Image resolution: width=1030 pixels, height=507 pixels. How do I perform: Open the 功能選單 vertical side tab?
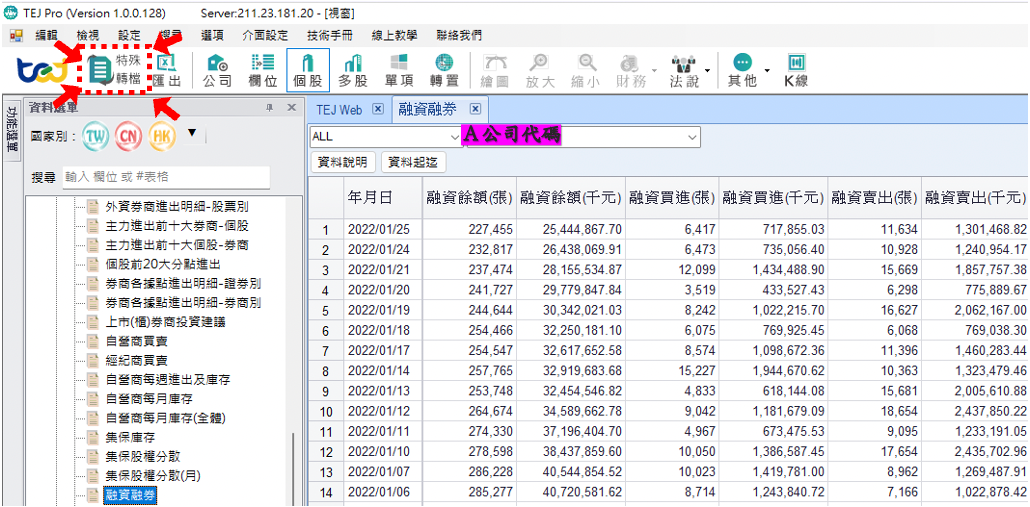pyautogui.click(x=11, y=129)
